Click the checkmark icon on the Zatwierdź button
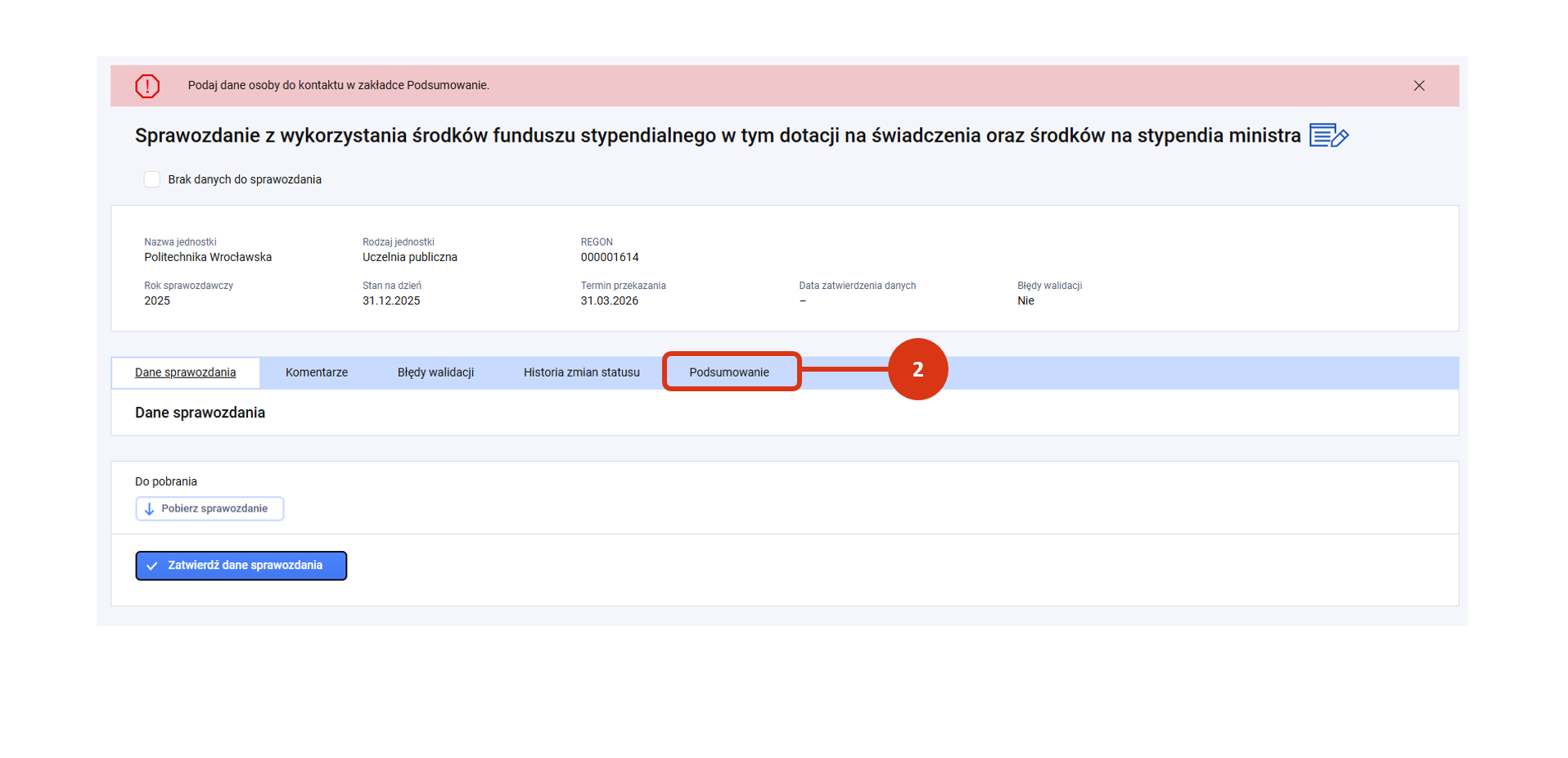The image size is (1568, 758). (152, 566)
